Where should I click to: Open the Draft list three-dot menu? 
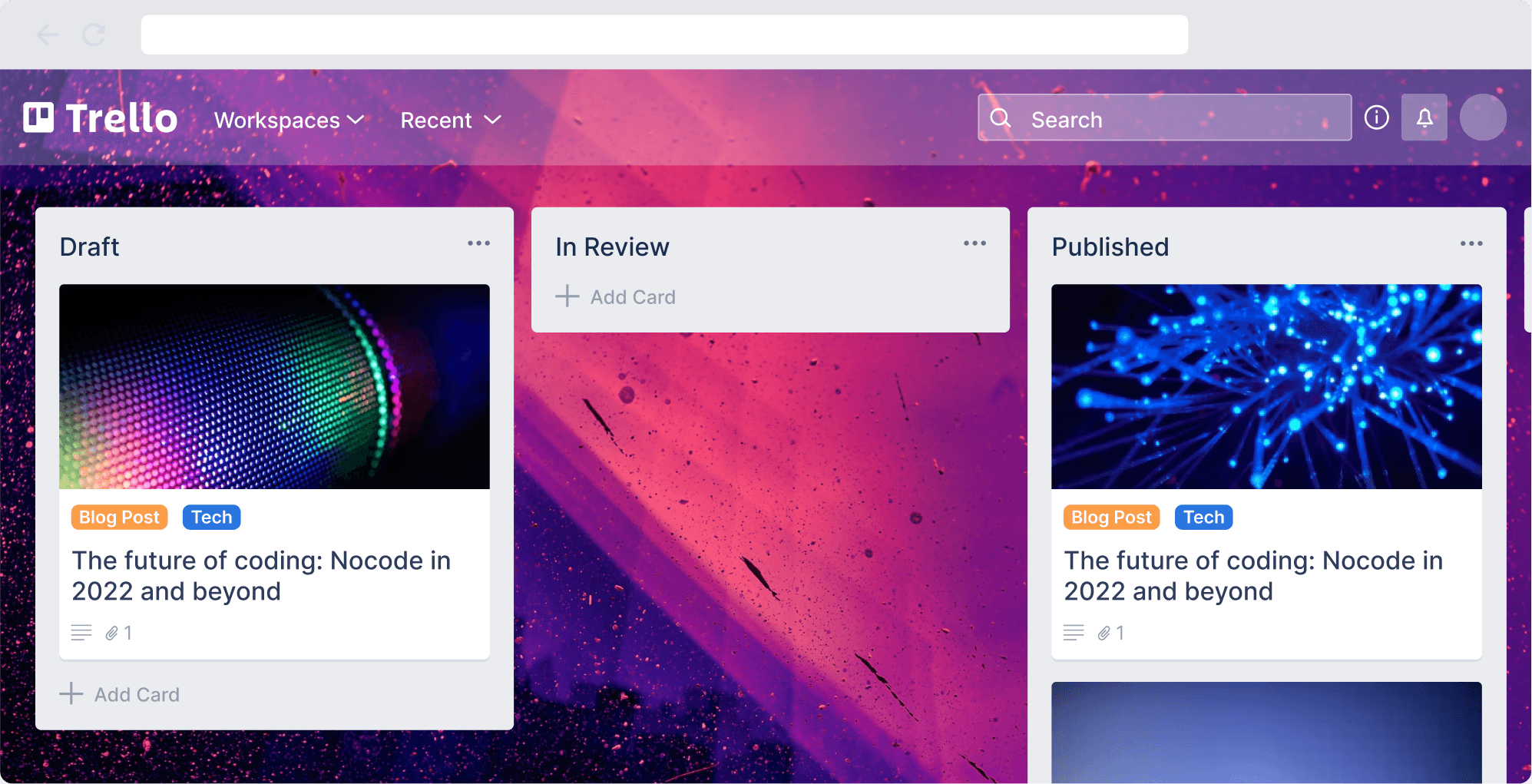[478, 243]
